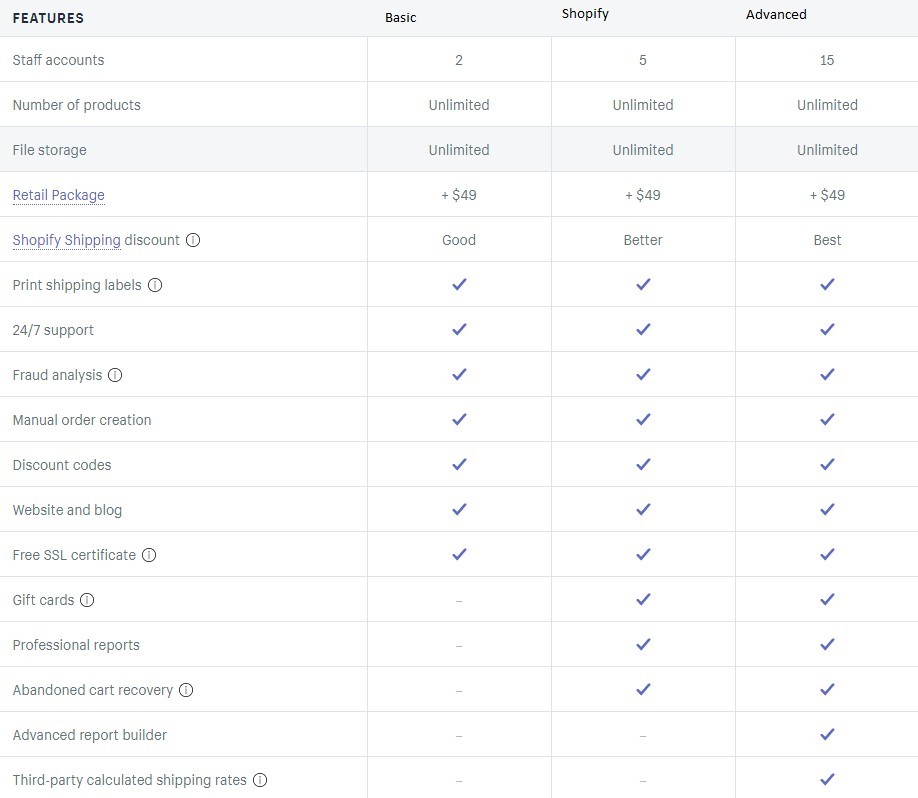Click Advanced checkmark for Website and blog
This screenshot has width=918, height=798.
[827, 509]
